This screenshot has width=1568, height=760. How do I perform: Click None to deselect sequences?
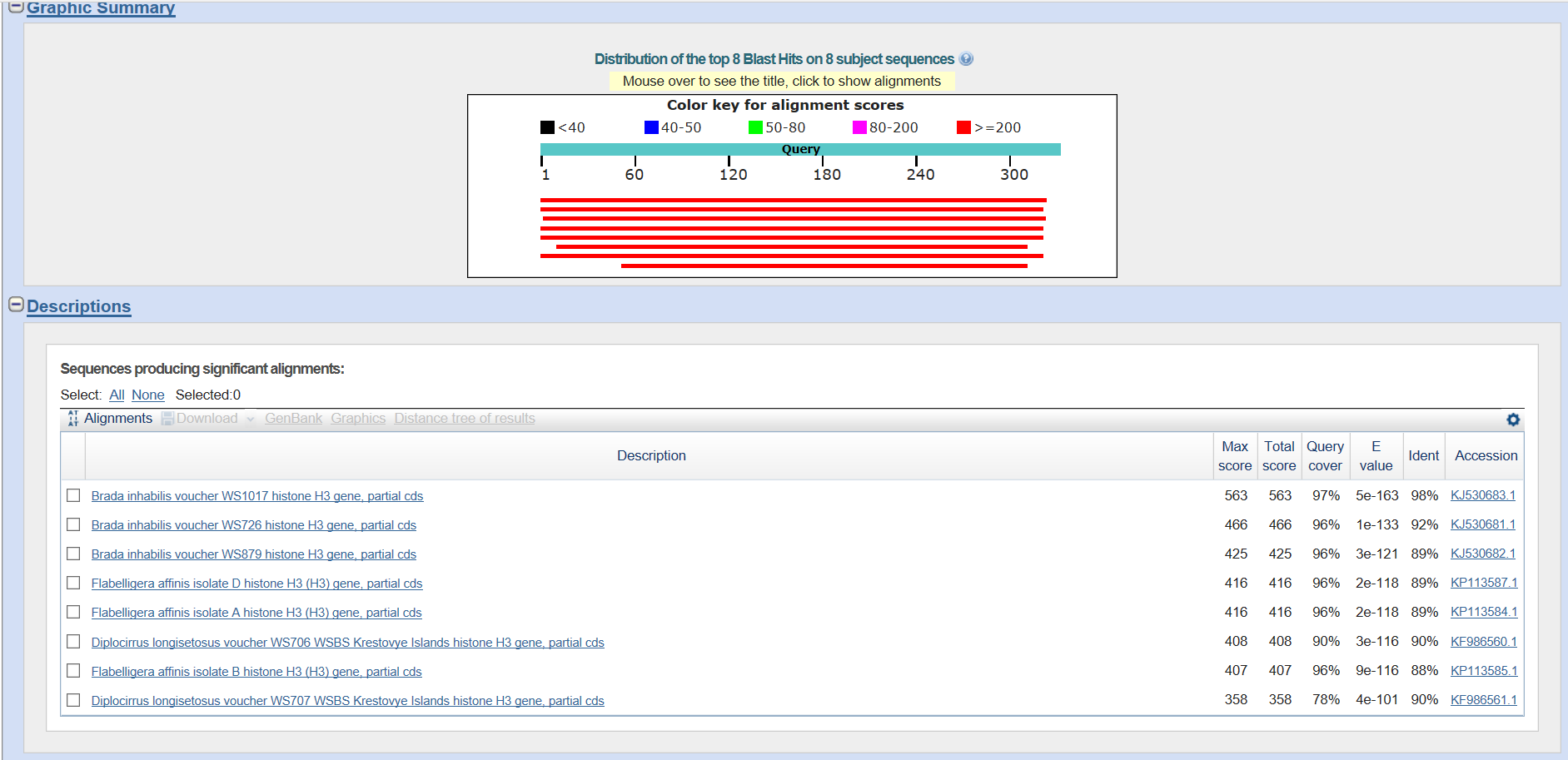147,395
